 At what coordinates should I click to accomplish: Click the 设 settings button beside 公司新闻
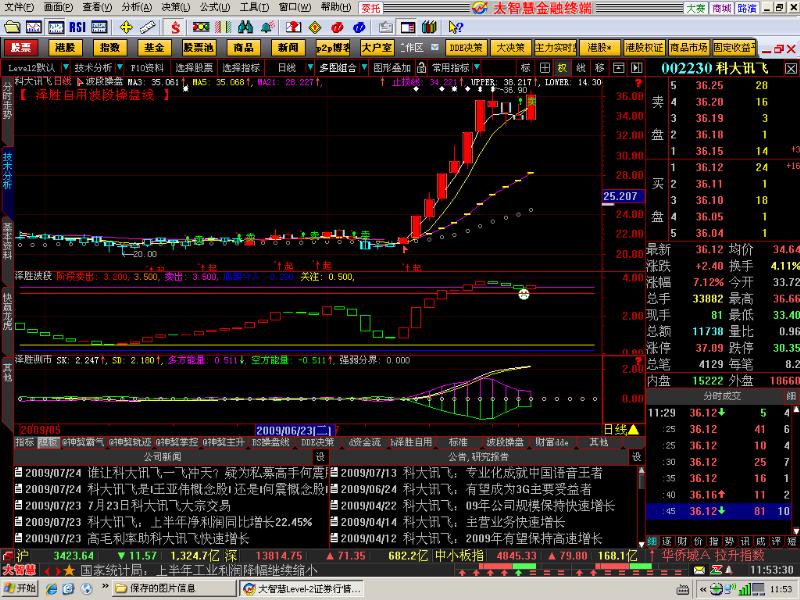(320, 457)
